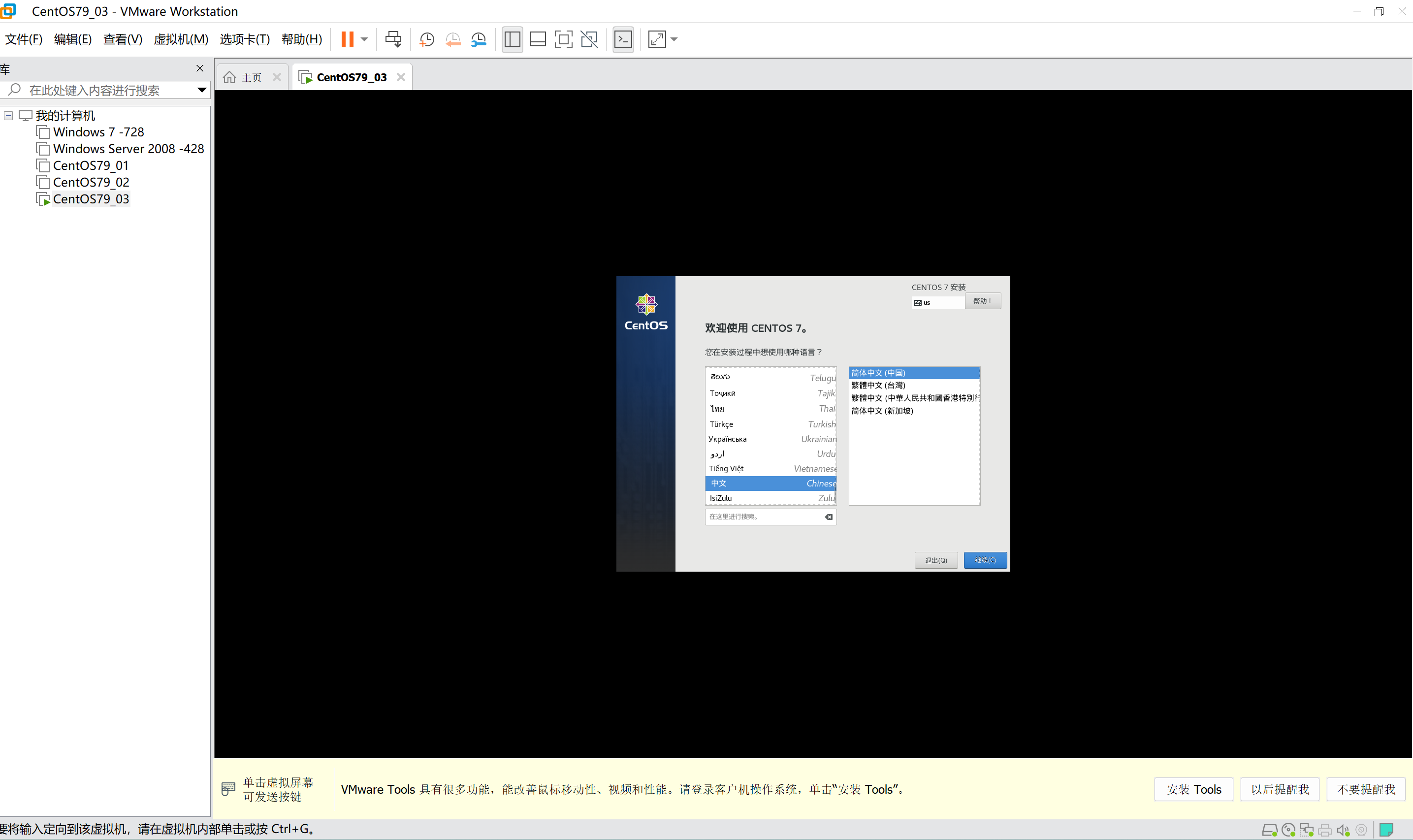The image size is (1413, 840).
Task: Select Ukrainian in the language list
Action: point(771,439)
